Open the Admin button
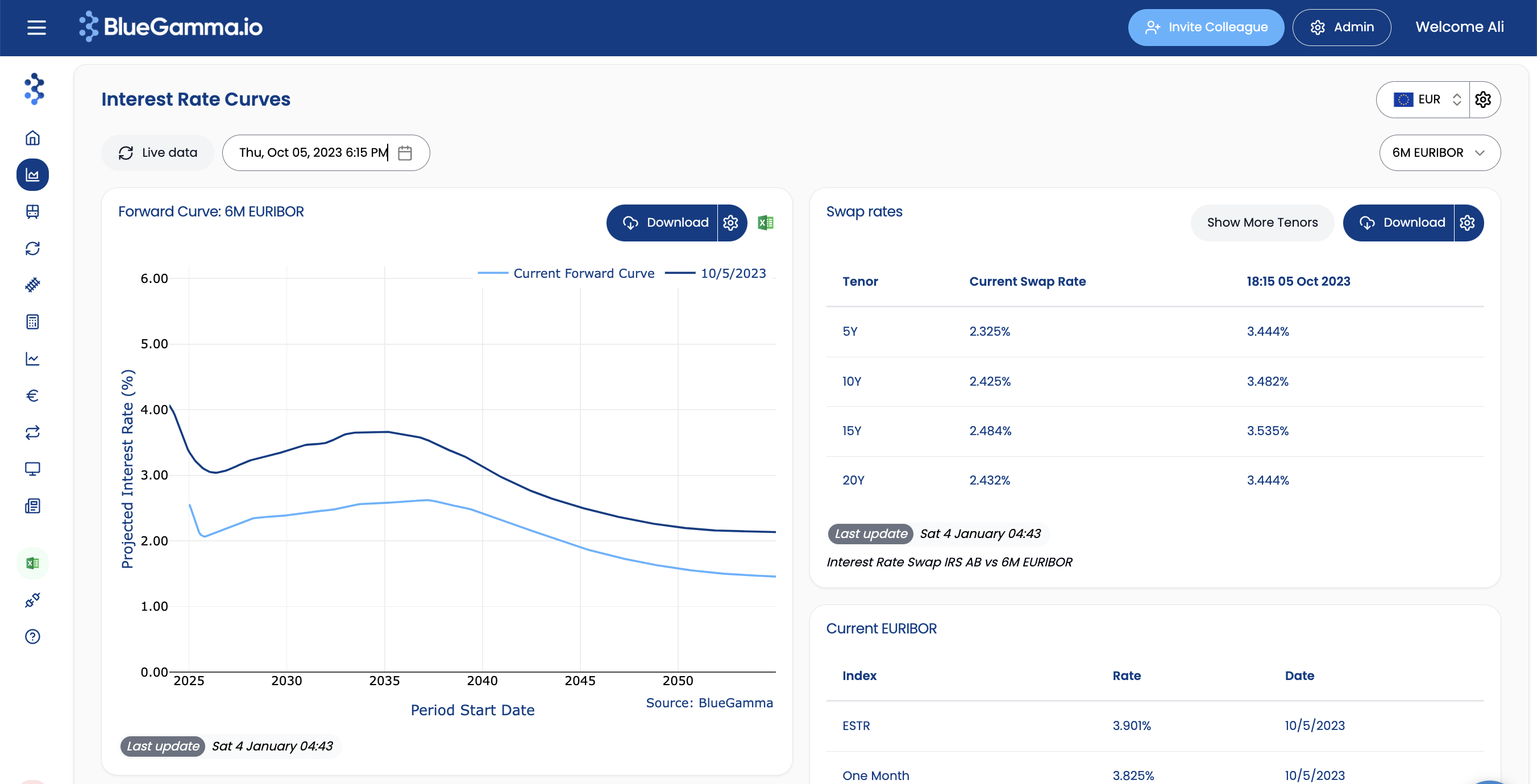This screenshot has height=784, width=1537. coord(1342,27)
